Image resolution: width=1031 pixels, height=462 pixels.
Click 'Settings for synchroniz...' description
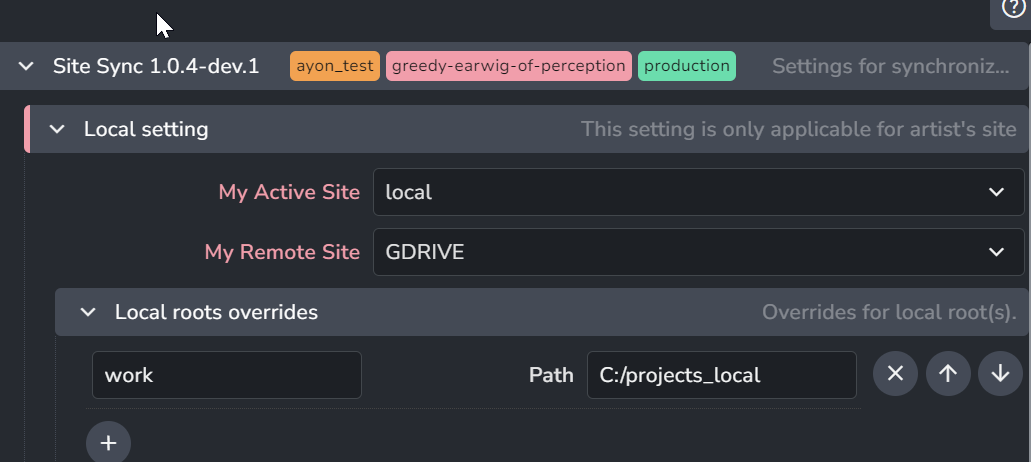tap(890, 66)
